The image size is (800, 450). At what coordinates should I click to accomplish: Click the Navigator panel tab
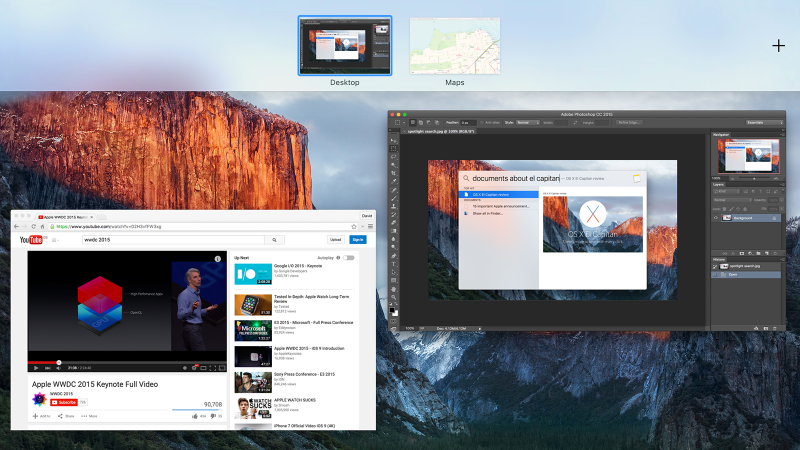[x=721, y=135]
